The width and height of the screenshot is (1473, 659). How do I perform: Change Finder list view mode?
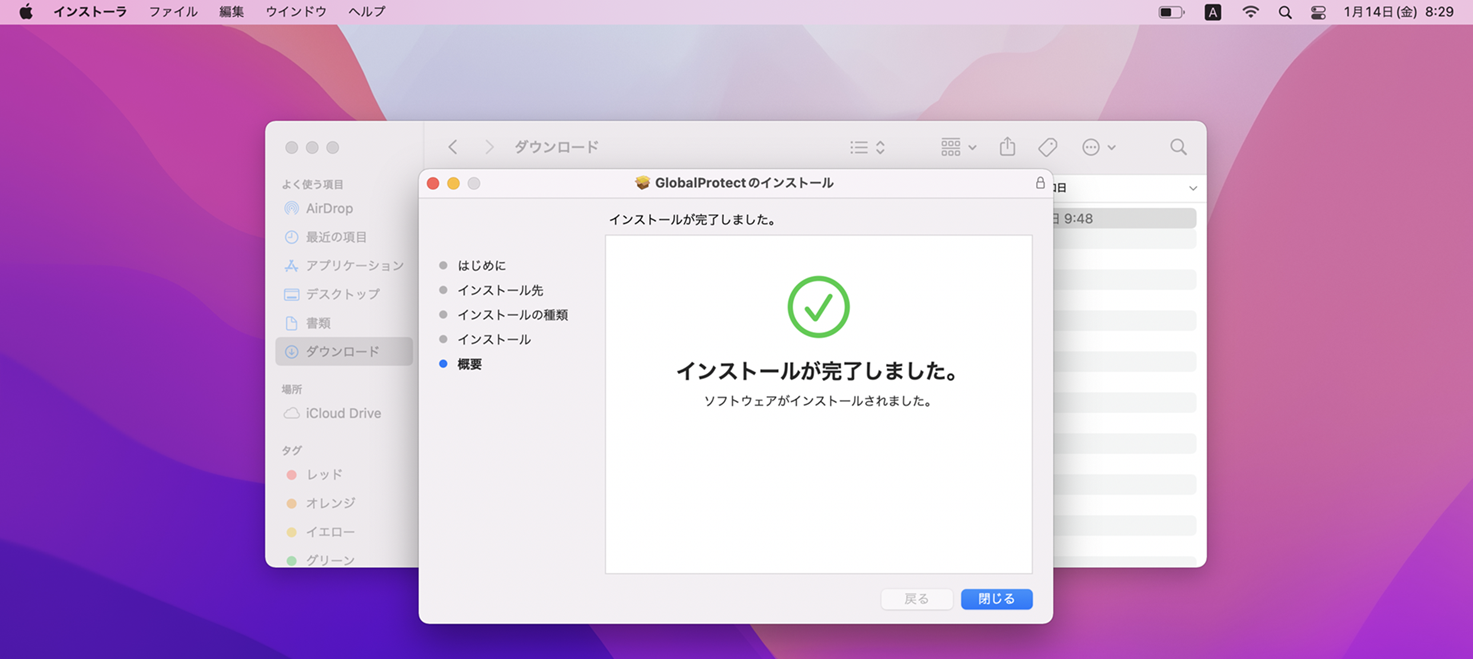pos(867,147)
